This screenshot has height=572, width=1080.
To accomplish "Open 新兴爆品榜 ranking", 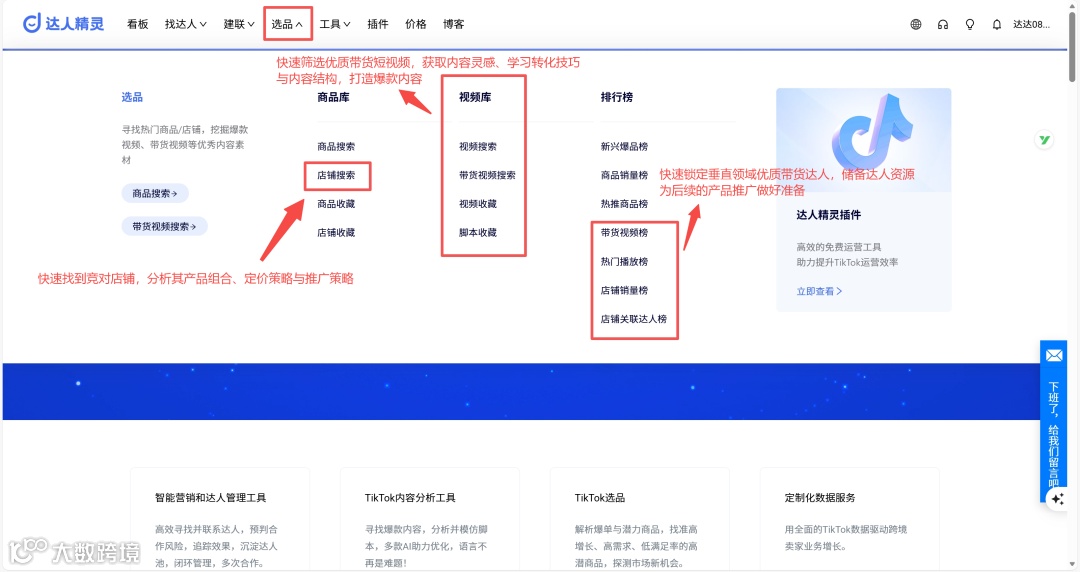I will (x=624, y=147).
